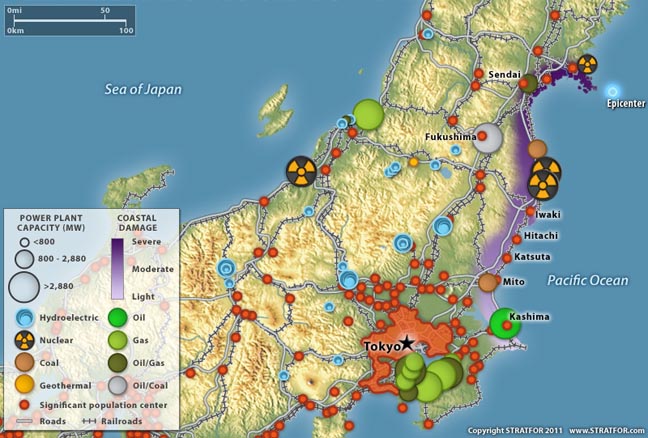Click the 800 - 2,880 capacity circle
648x438 pixels.
(x=24, y=259)
